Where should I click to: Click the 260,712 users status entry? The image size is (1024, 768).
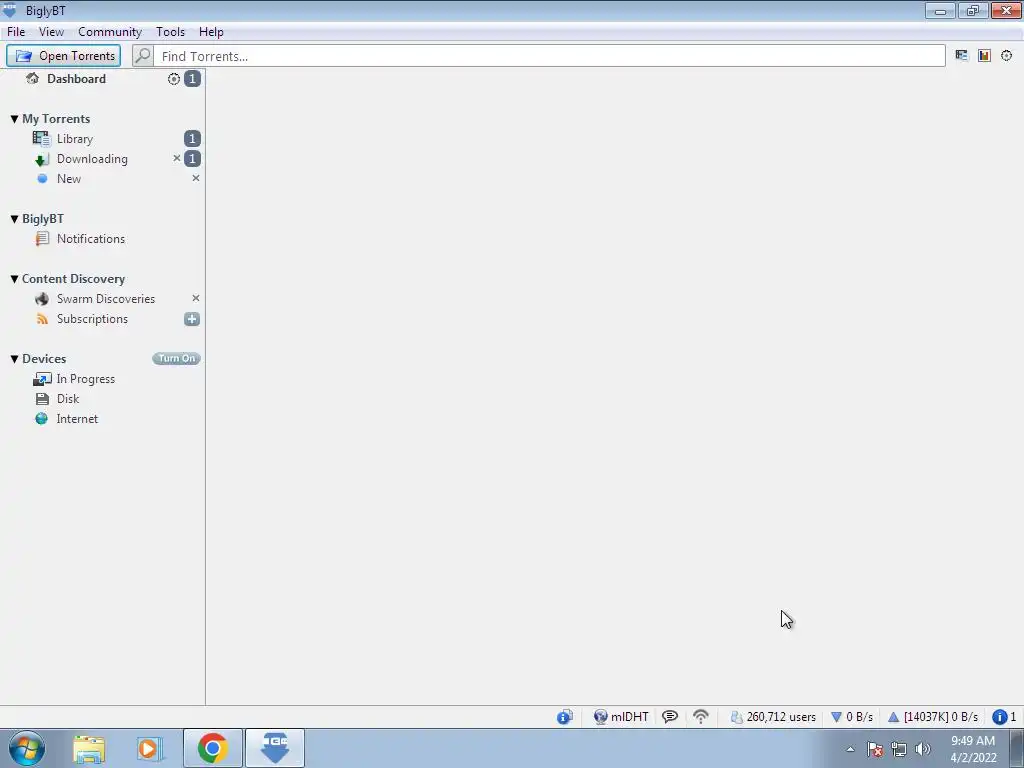pyautogui.click(x=773, y=716)
